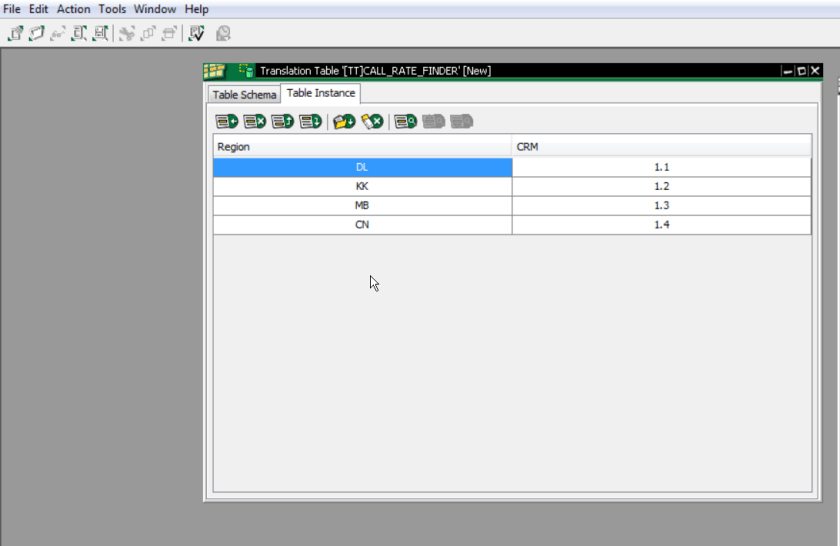Click the grayed Paste icon
Screen dimensions: 840x546
click(x=169, y=34)
